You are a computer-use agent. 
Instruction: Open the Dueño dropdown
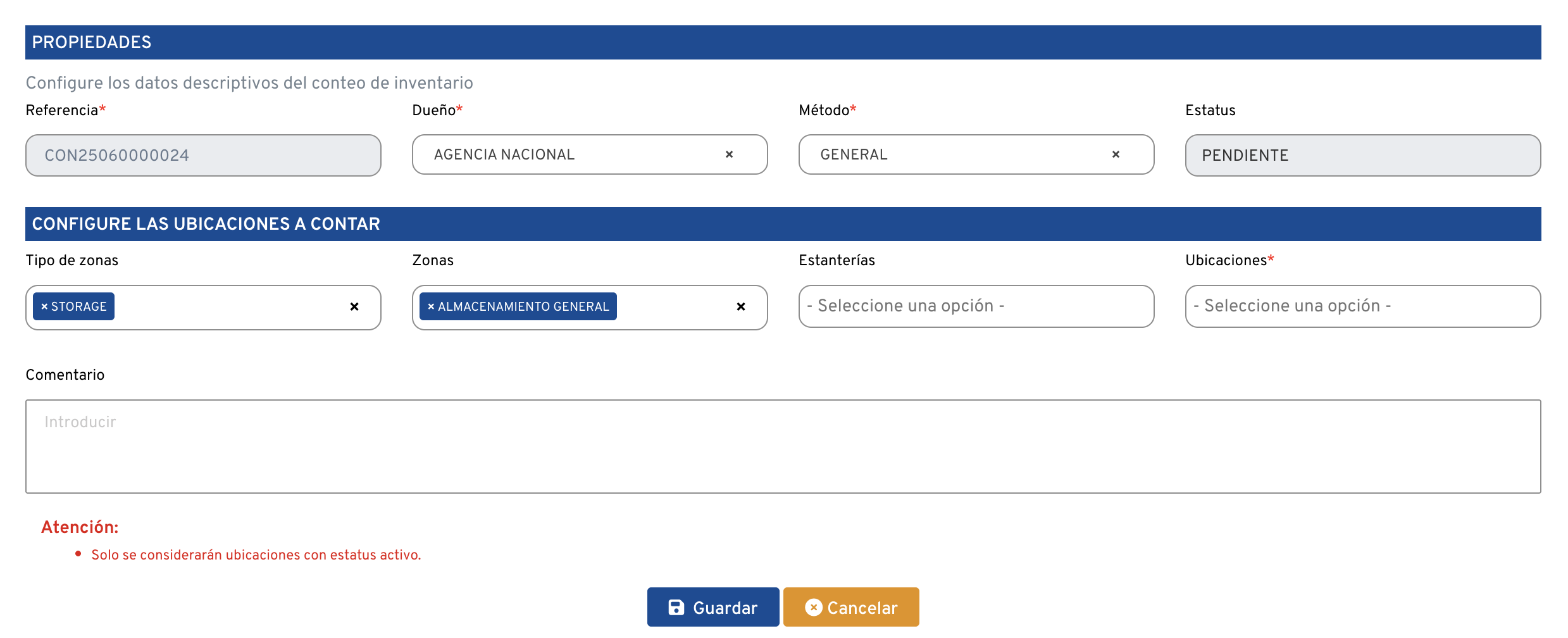[x=569, y=154]
